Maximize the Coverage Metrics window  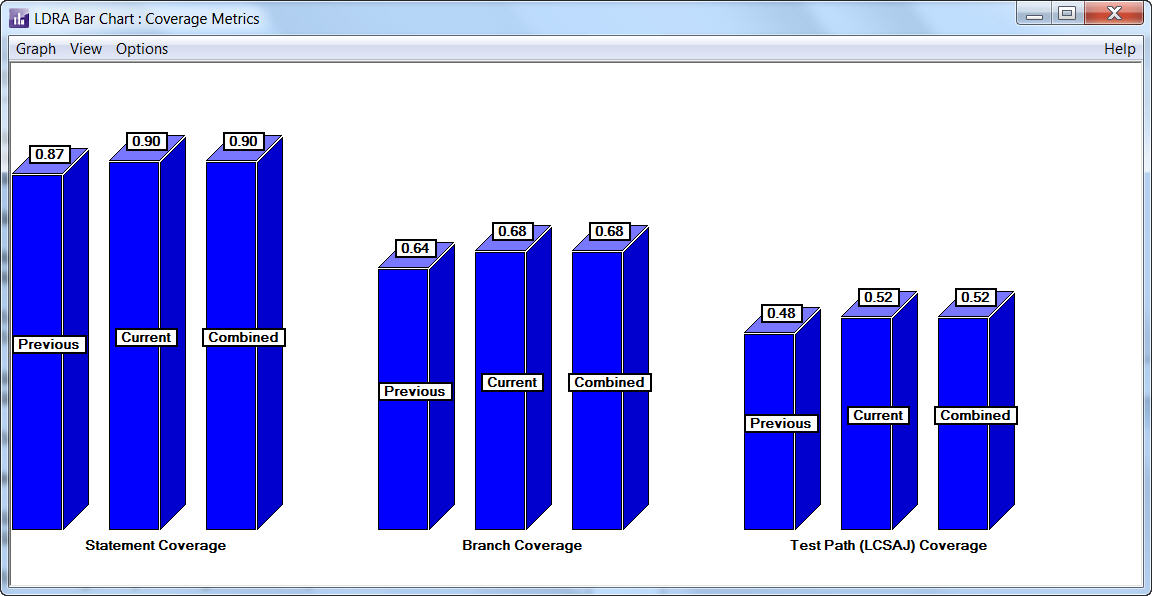point(1067,14)
